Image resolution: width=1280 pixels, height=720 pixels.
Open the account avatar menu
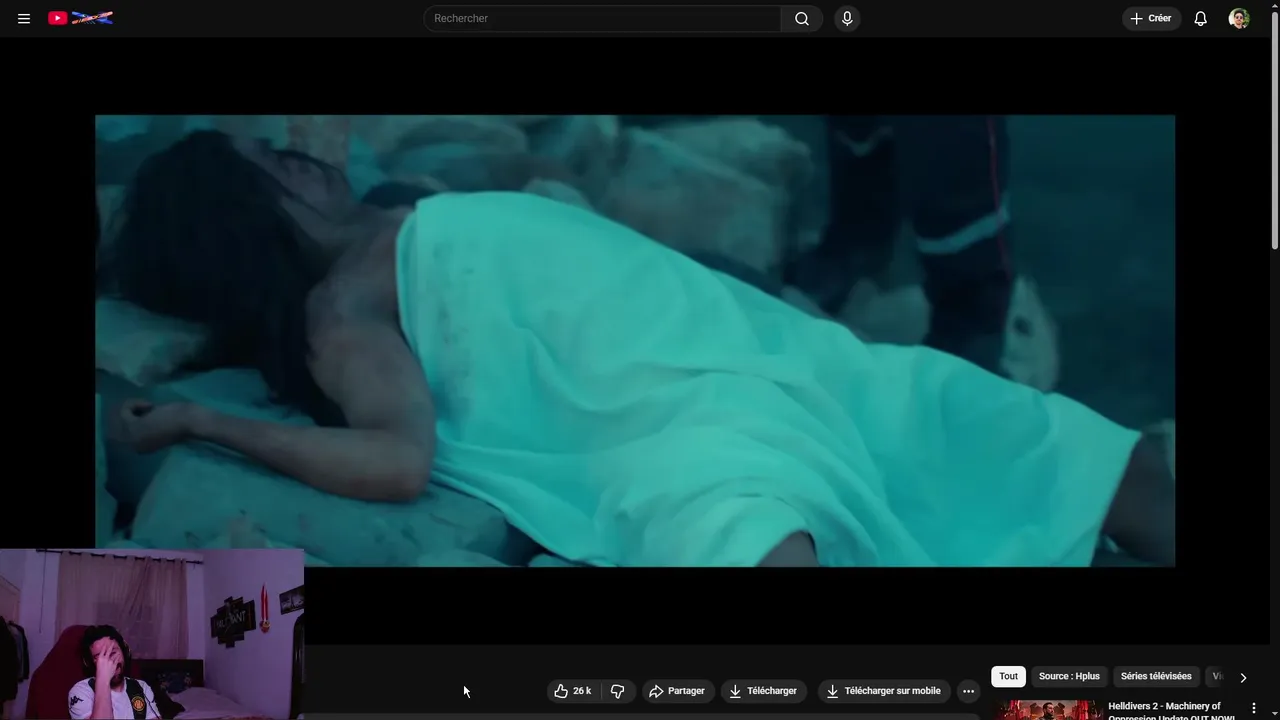point(1239,18)
